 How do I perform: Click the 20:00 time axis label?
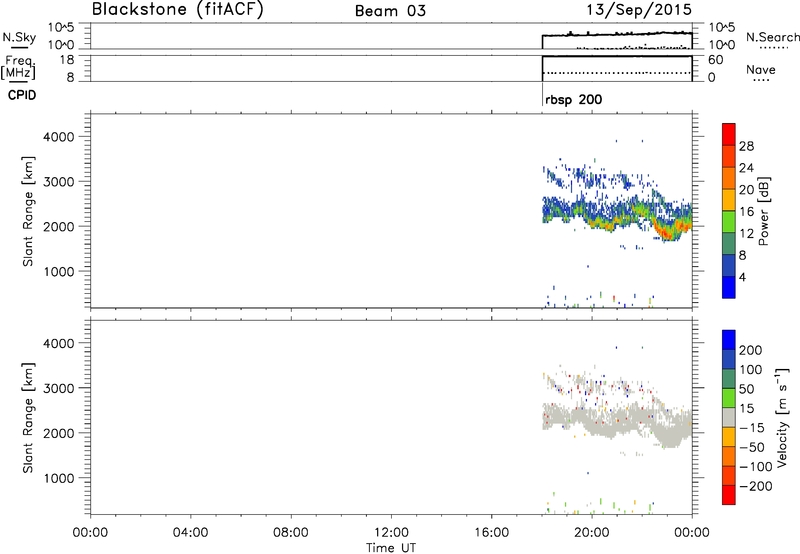point(592,533)
